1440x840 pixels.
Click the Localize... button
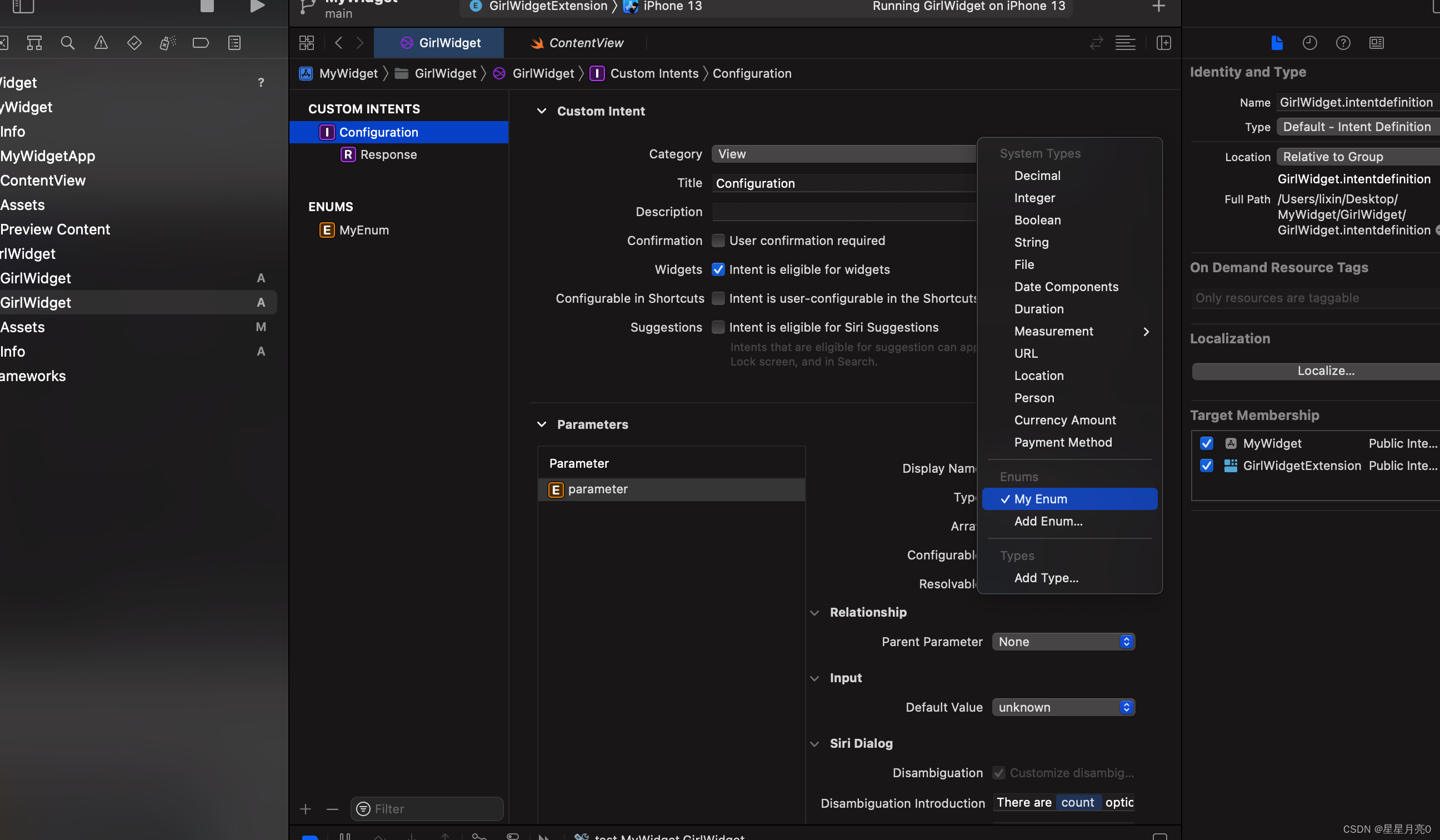[x=1326, y=371]
